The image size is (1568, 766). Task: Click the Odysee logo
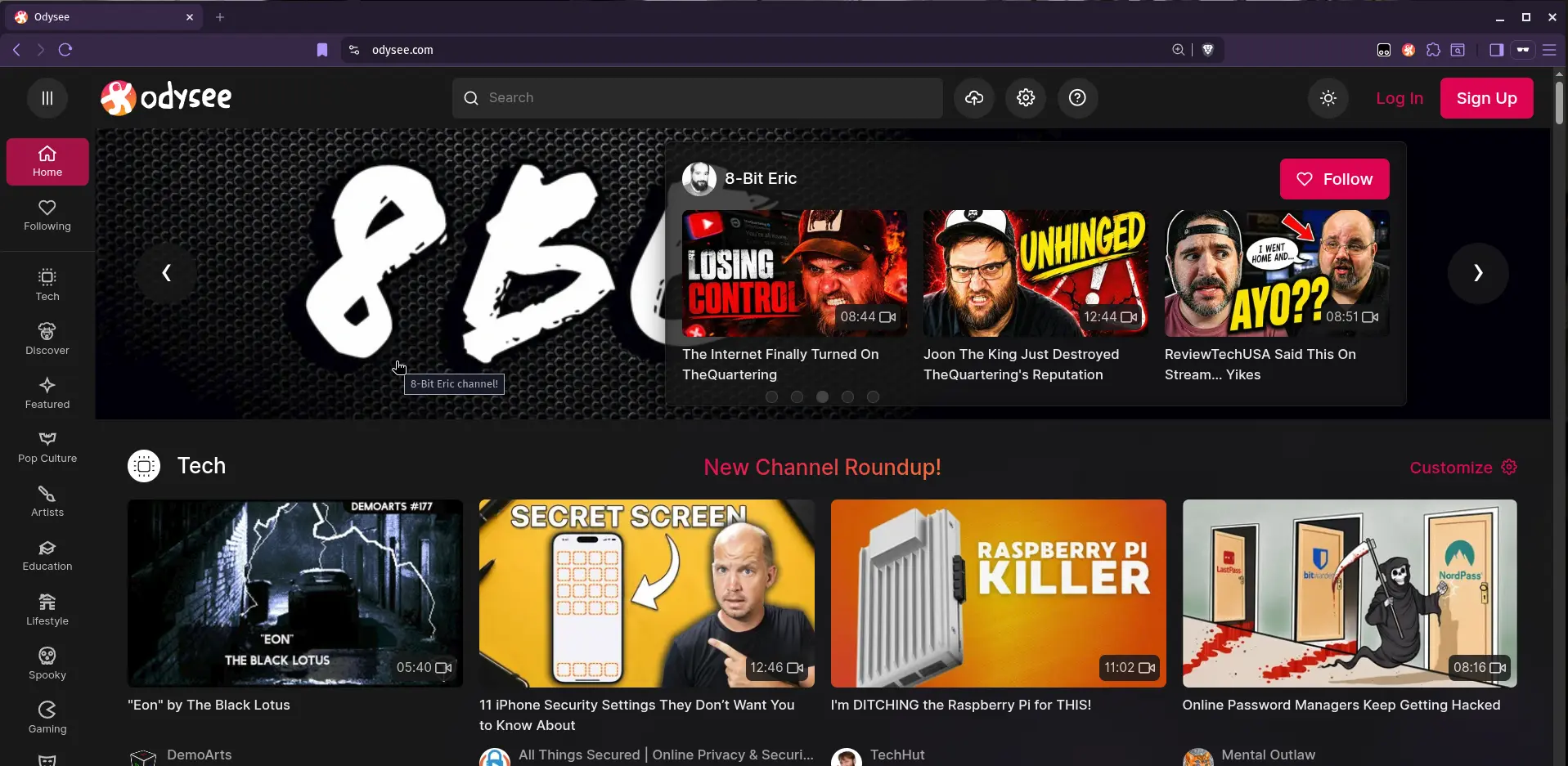pos(166,98)
